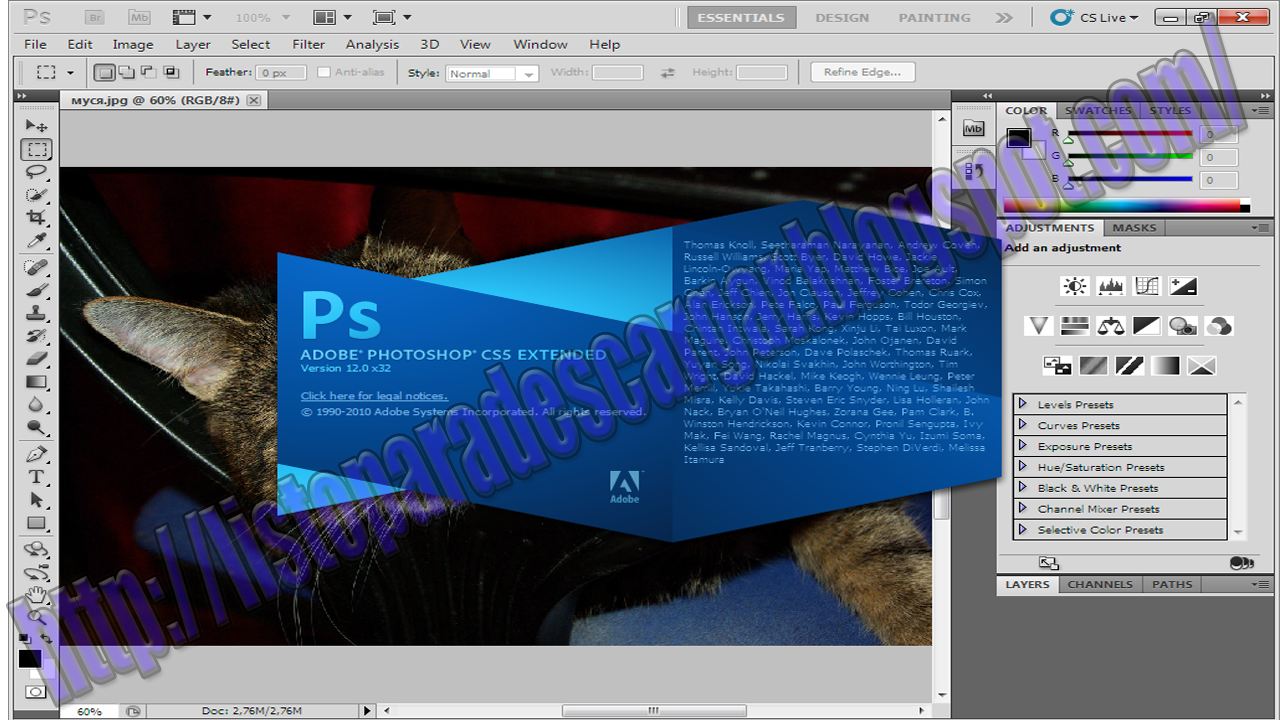This screenshot has height=720, width=1280.
Task: Toggle Quick Mask mode
Action: point(36,691)
